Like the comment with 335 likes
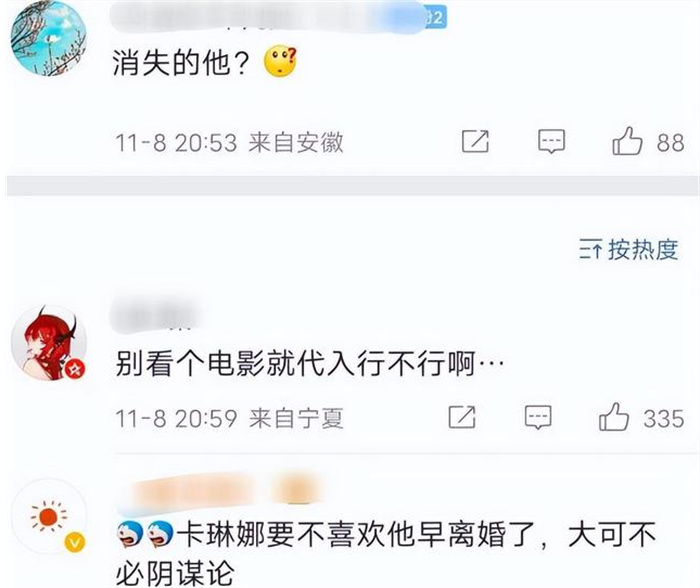The width and height of the screenshot is (700, 588). pos(614,417)
